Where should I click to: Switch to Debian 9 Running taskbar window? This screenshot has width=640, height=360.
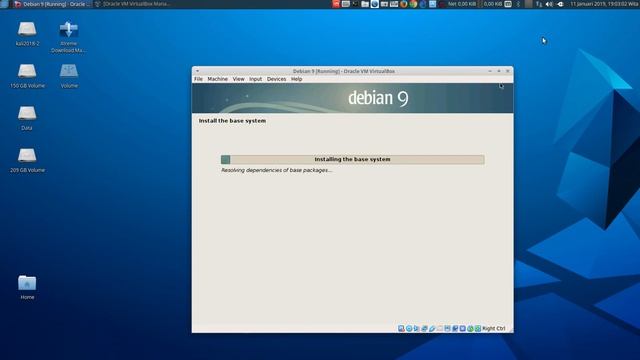click(52, 4)
